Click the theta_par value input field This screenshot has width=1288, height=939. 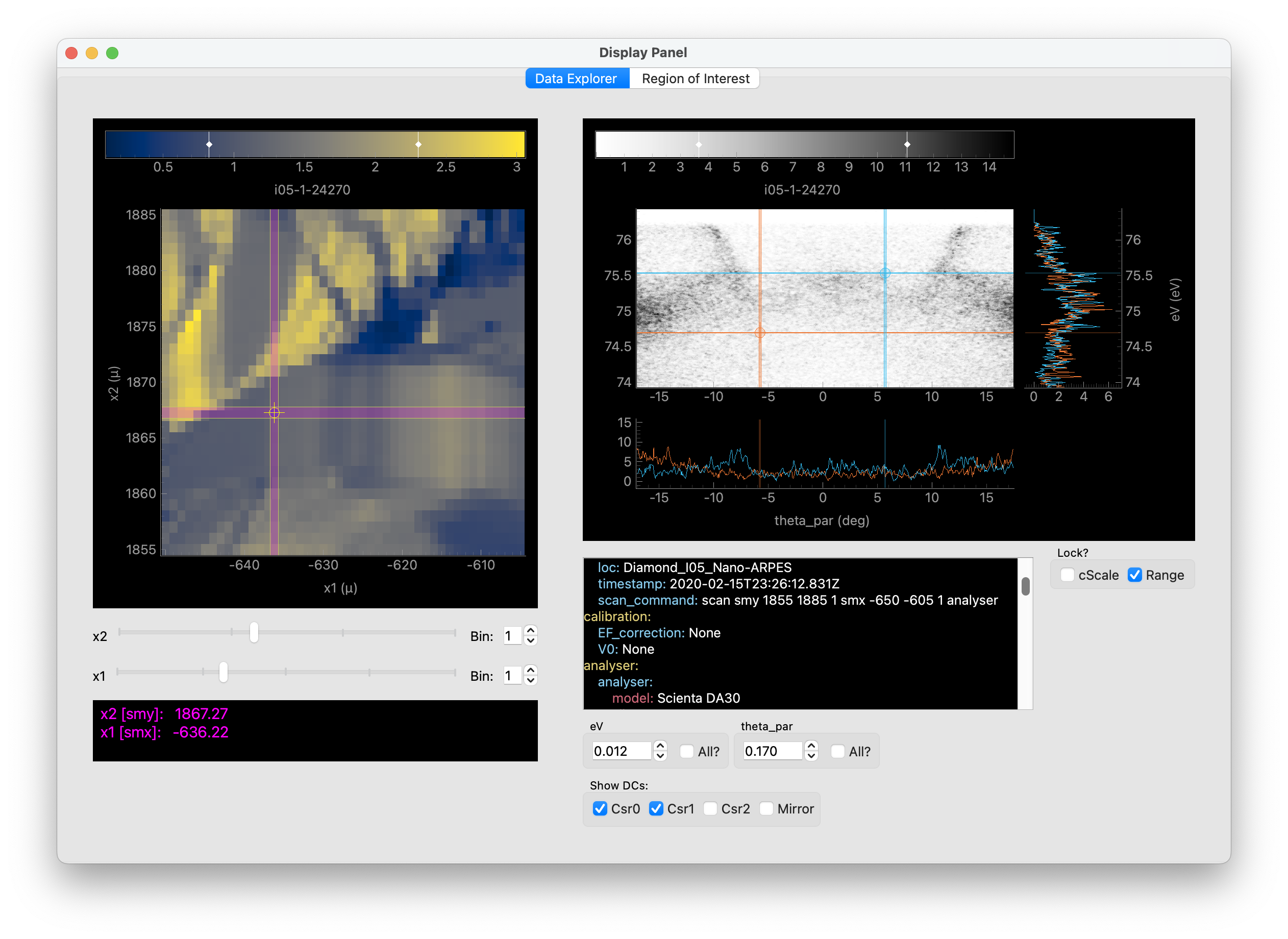772,751
